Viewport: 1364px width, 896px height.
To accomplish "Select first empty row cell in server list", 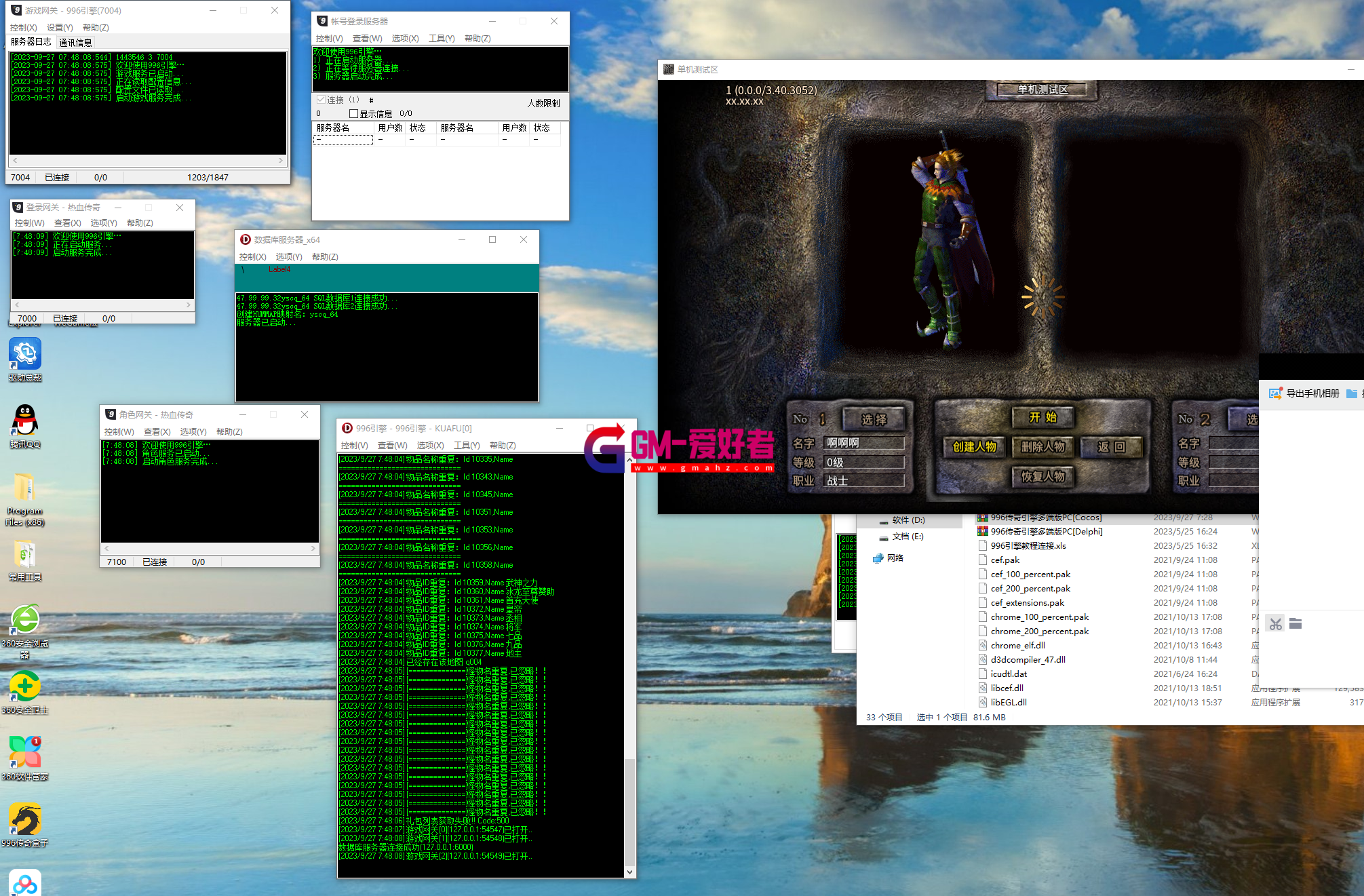I will tap(343, 140).
